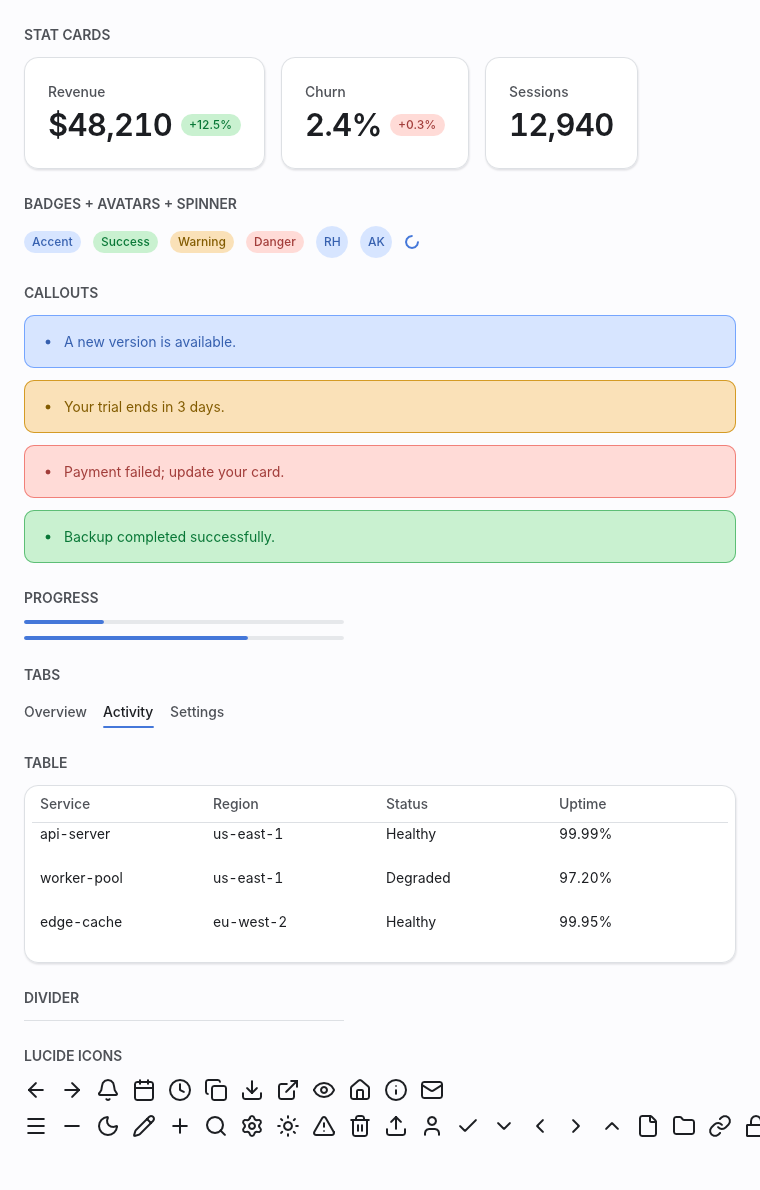The height and width of the screenshot is (1190, 760).
Task: Toggle light mode sun icon
Action: coord(288,1126)
